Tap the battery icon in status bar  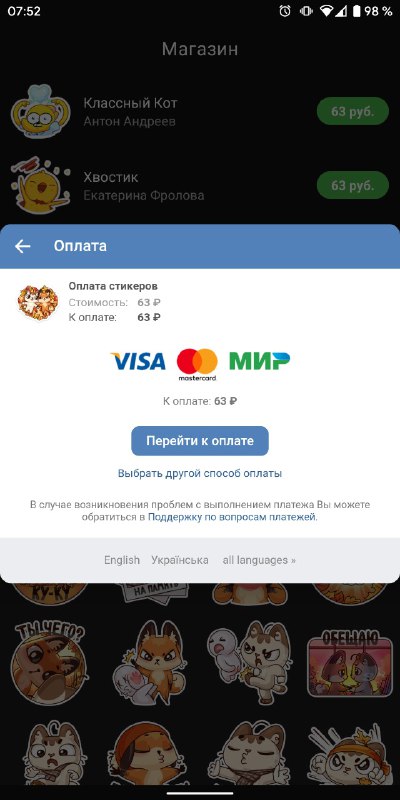(x=357, y=11)
